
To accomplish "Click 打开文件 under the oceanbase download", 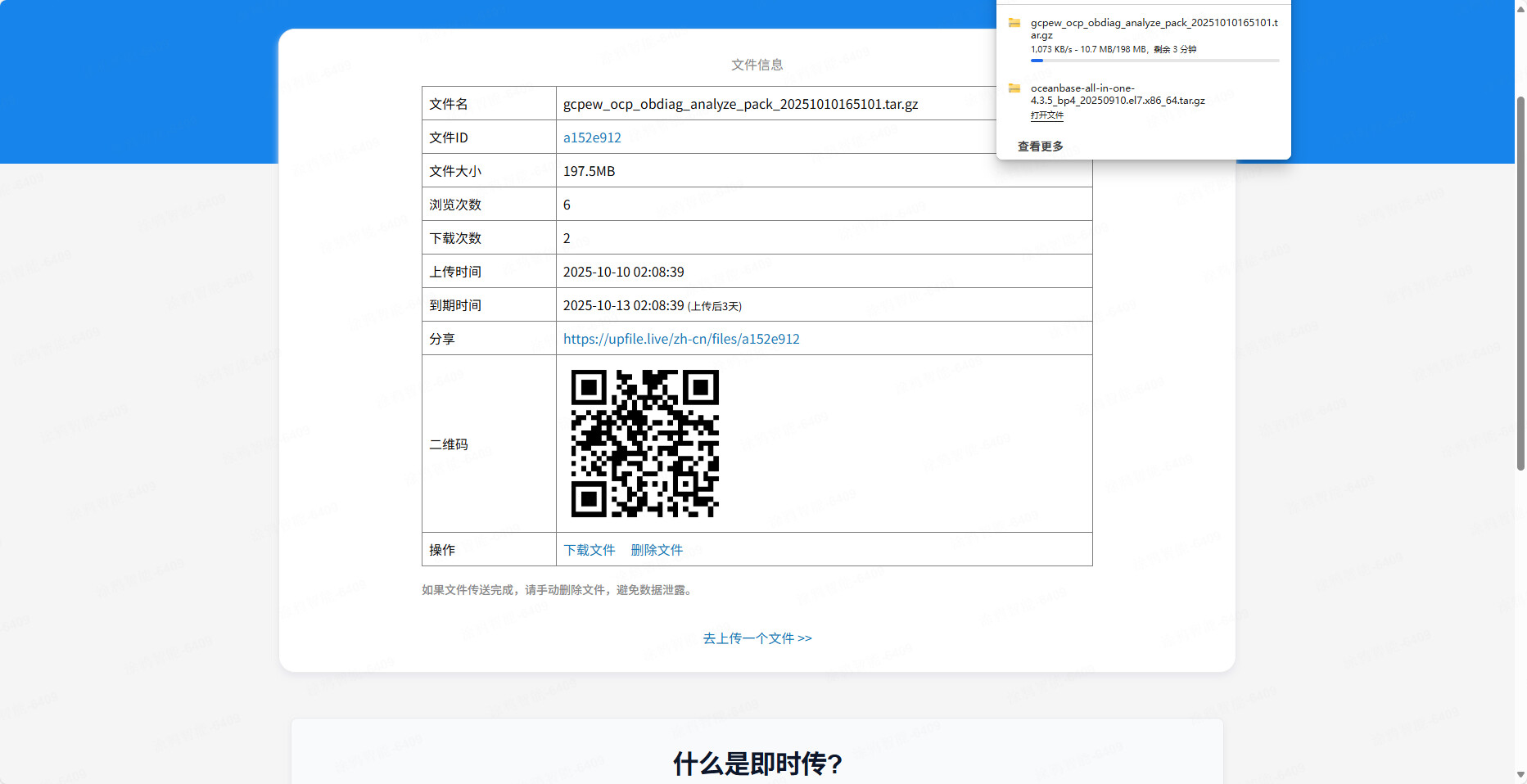I will 1046,115.
